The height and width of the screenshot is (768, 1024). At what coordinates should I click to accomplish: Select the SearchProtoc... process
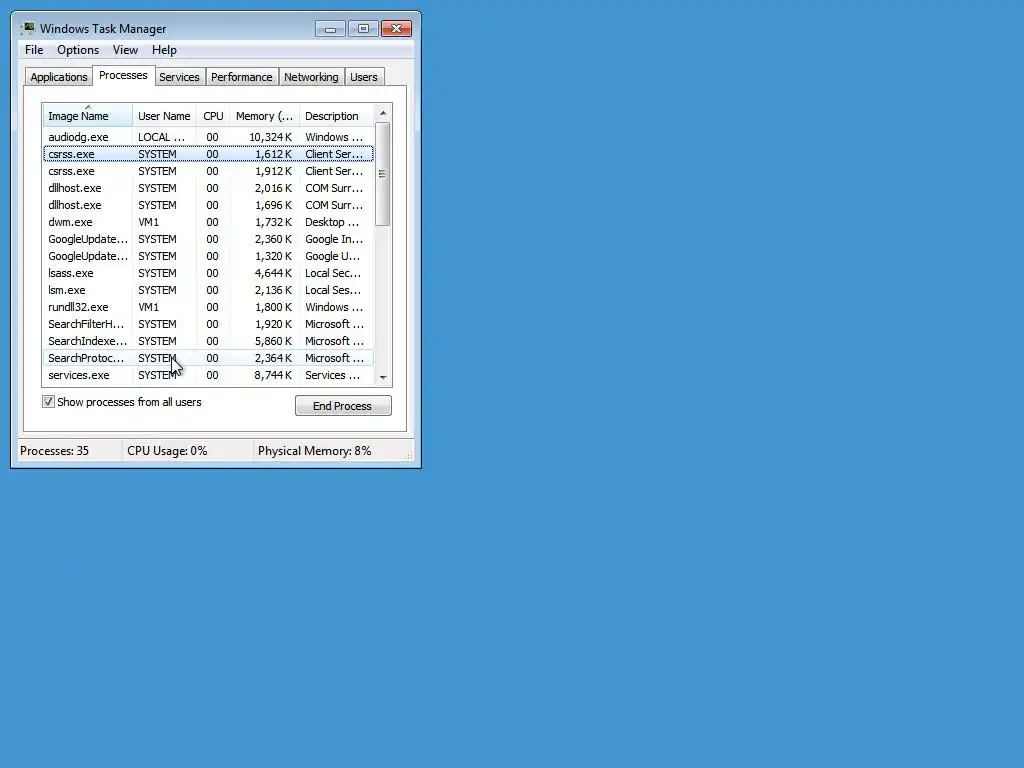pos(208,358)
